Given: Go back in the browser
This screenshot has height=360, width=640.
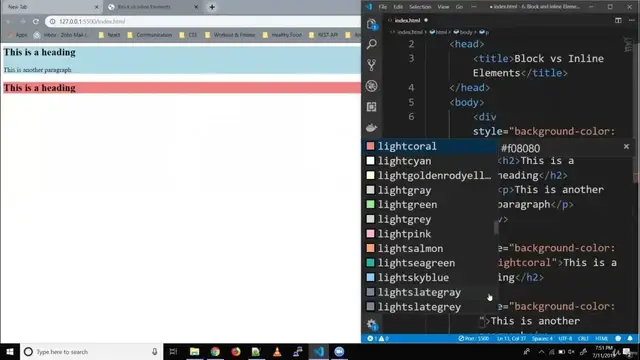Looking at the screenshot, I should (x=9, y=21).
